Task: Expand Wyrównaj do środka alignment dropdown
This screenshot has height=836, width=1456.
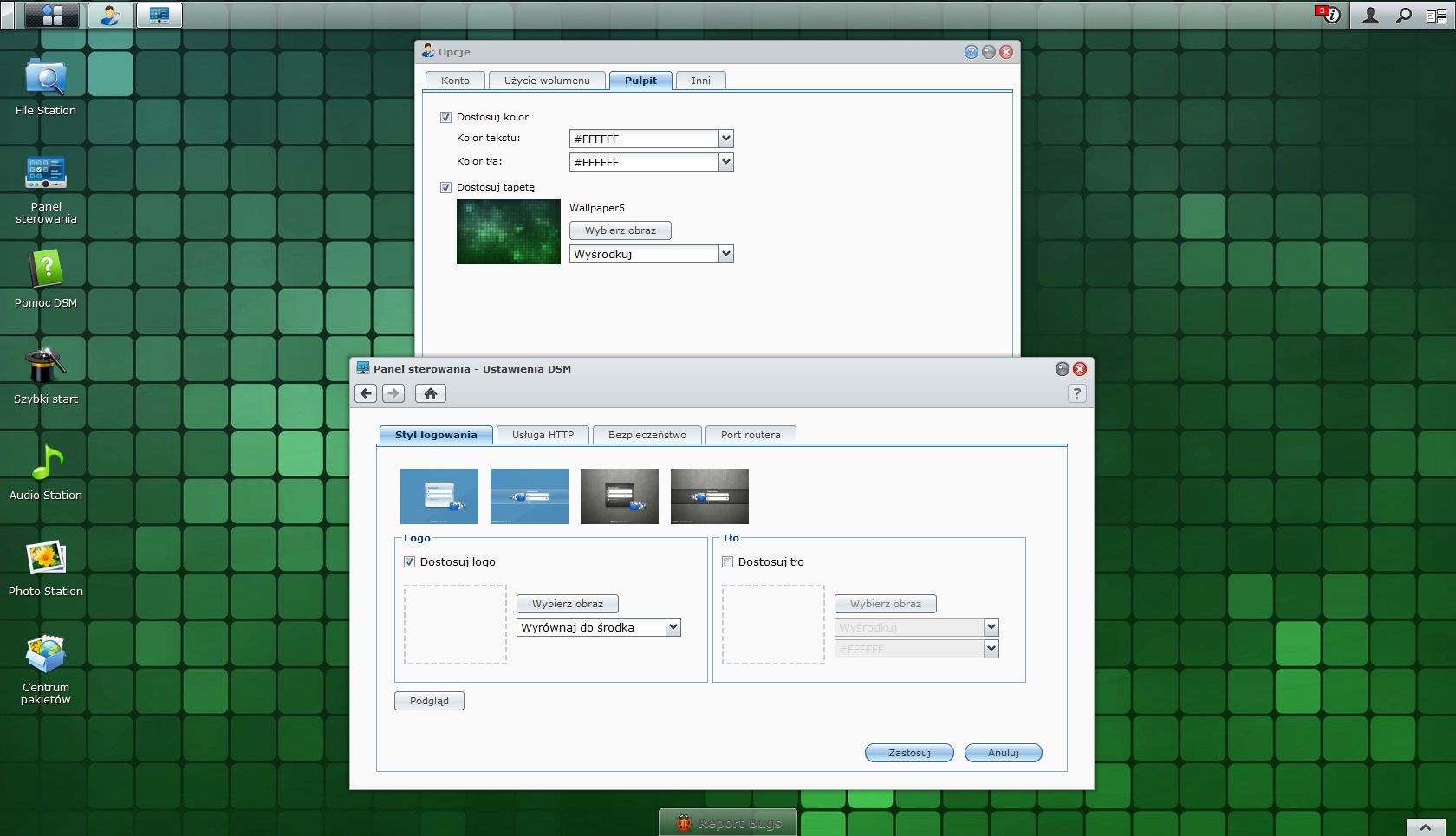Action: [673, 627]
